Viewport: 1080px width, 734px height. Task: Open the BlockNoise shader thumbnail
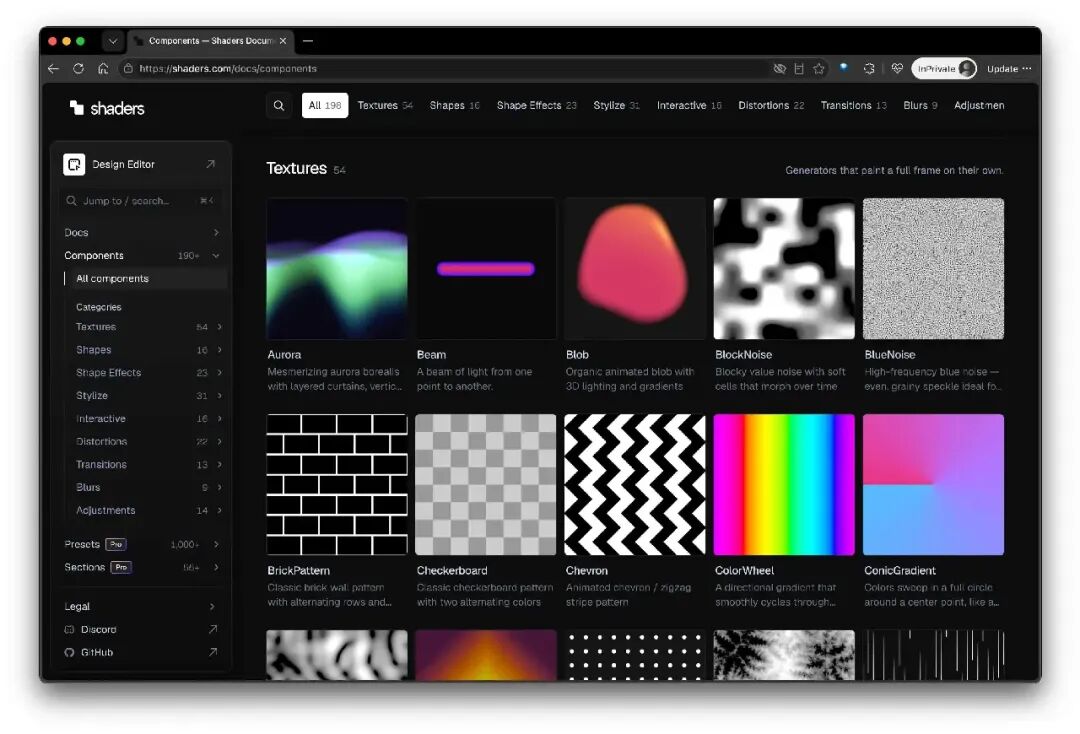click(x=784, y=269)
